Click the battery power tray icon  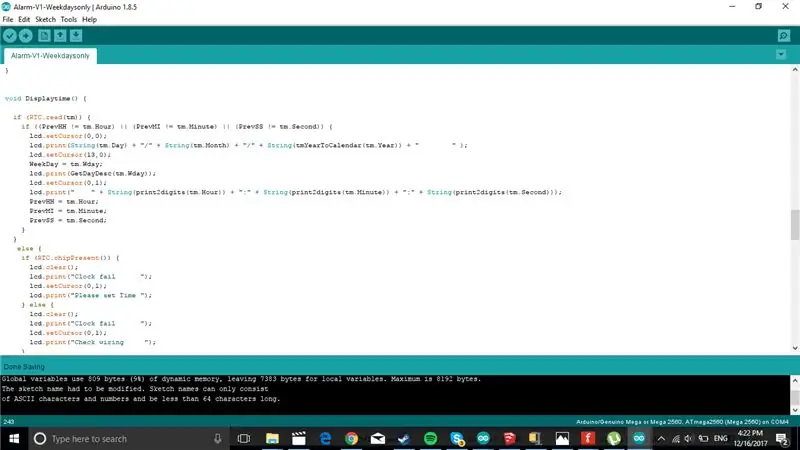tap(703, 439)
